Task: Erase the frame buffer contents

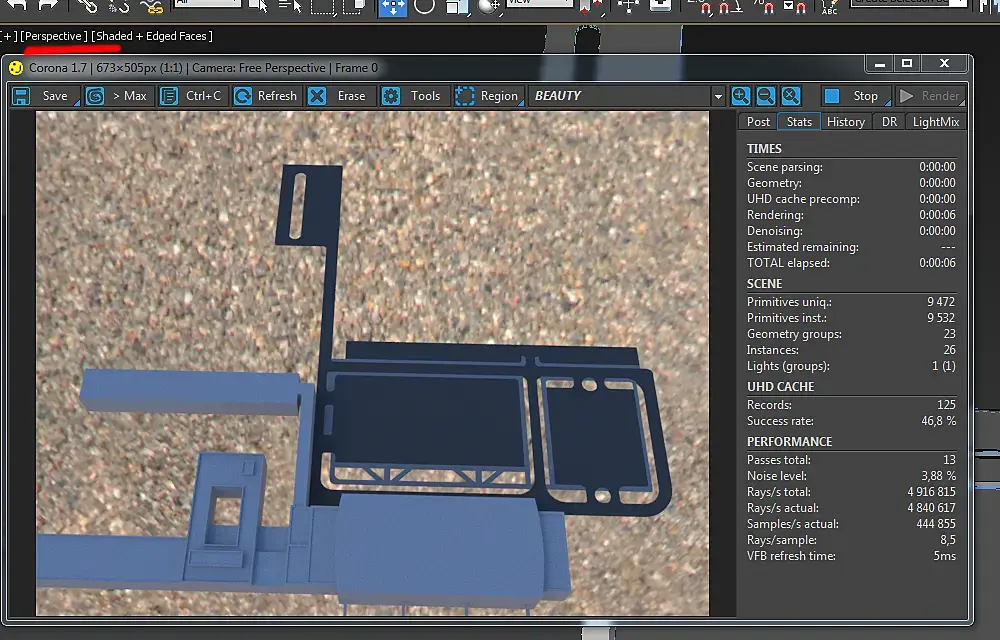Action: (x=340, y=96)
